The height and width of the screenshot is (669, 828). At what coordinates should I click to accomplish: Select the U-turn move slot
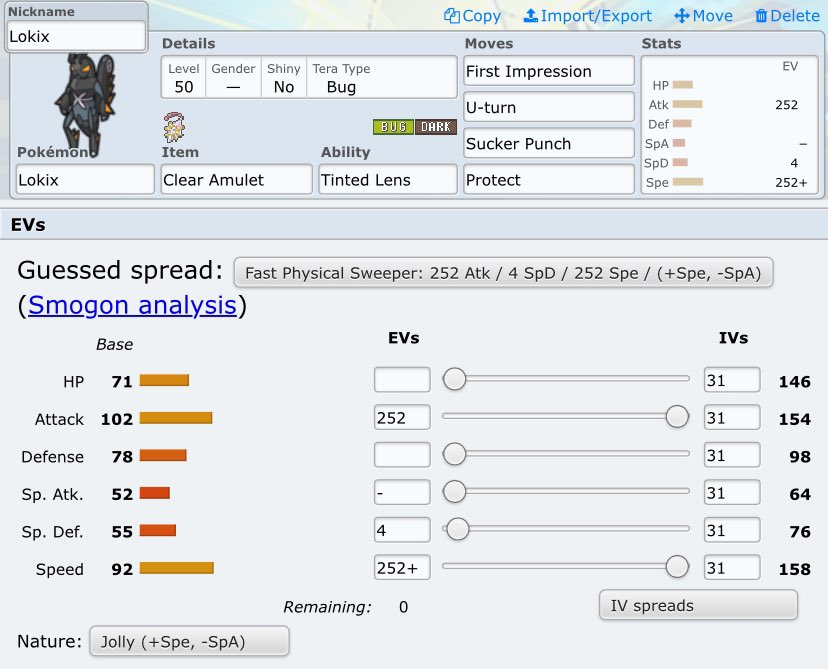(549, 107)
